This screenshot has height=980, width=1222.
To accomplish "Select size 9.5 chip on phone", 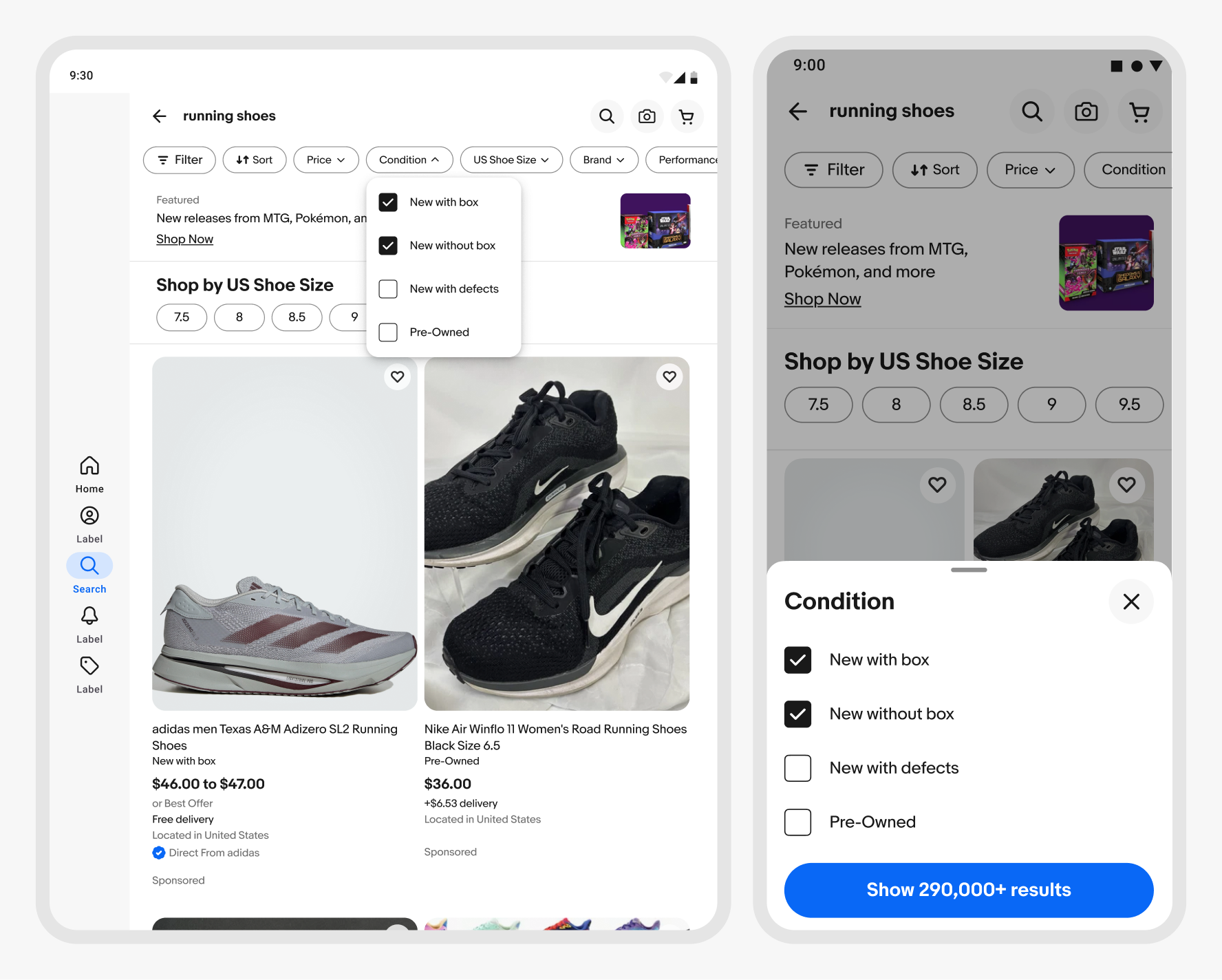I will point(1130,405).
